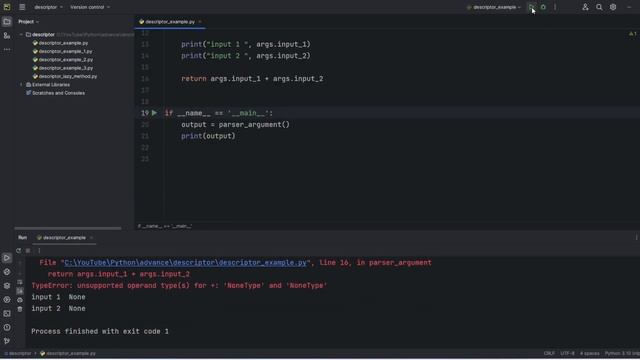This screenshot has width=640, height=360.
Task: Open the Terminal sidebar icon
Action: pyautogui.click(x=7, y=313)
